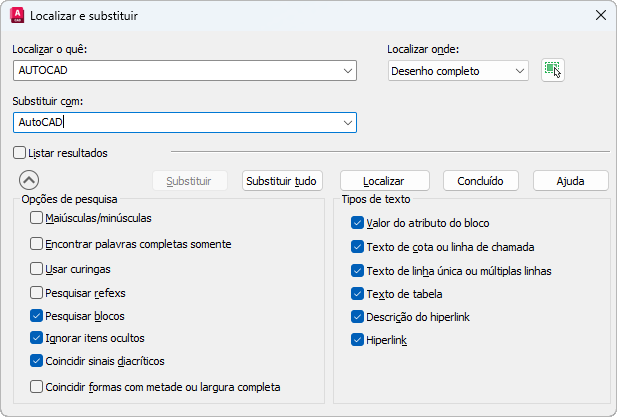Click the select objects icon button
The height and width of the screenshot is (417, 617).
(553, 70)
